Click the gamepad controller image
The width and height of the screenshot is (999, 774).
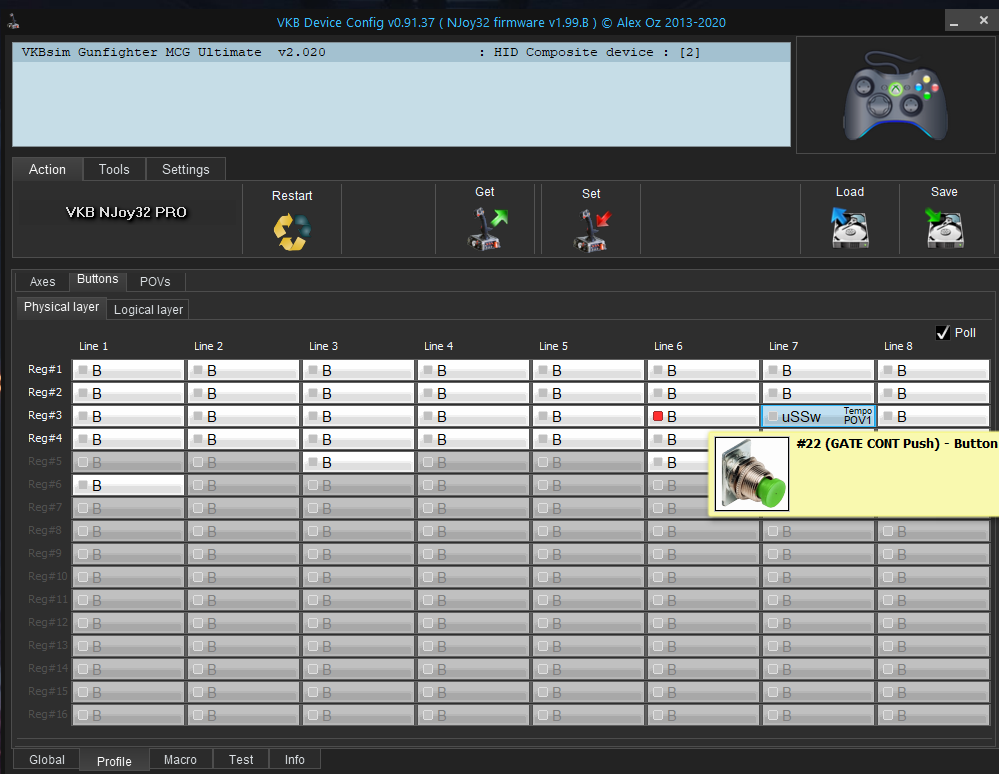point(895,98)
